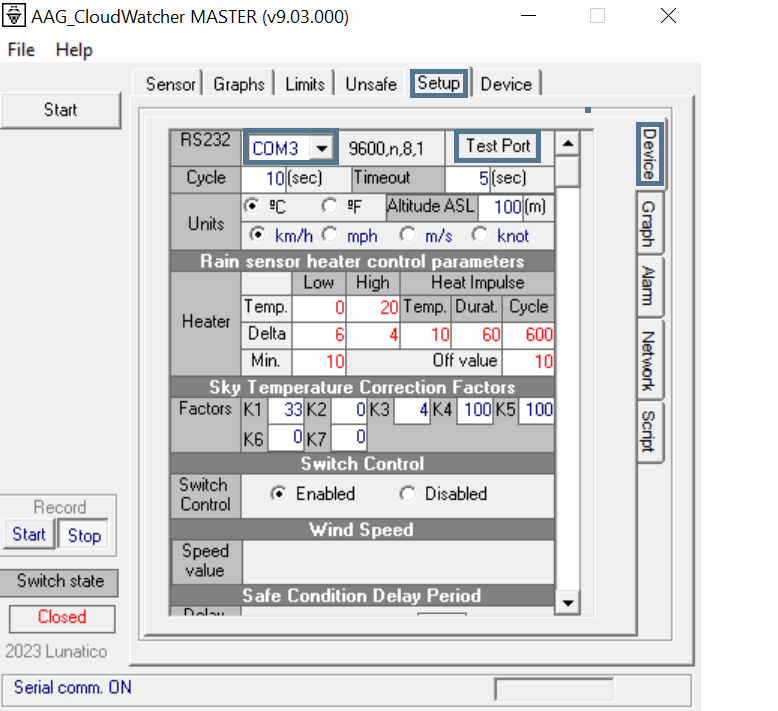Select km/h wind speed unit
778x711 pixels.
[x=258, y=234]
